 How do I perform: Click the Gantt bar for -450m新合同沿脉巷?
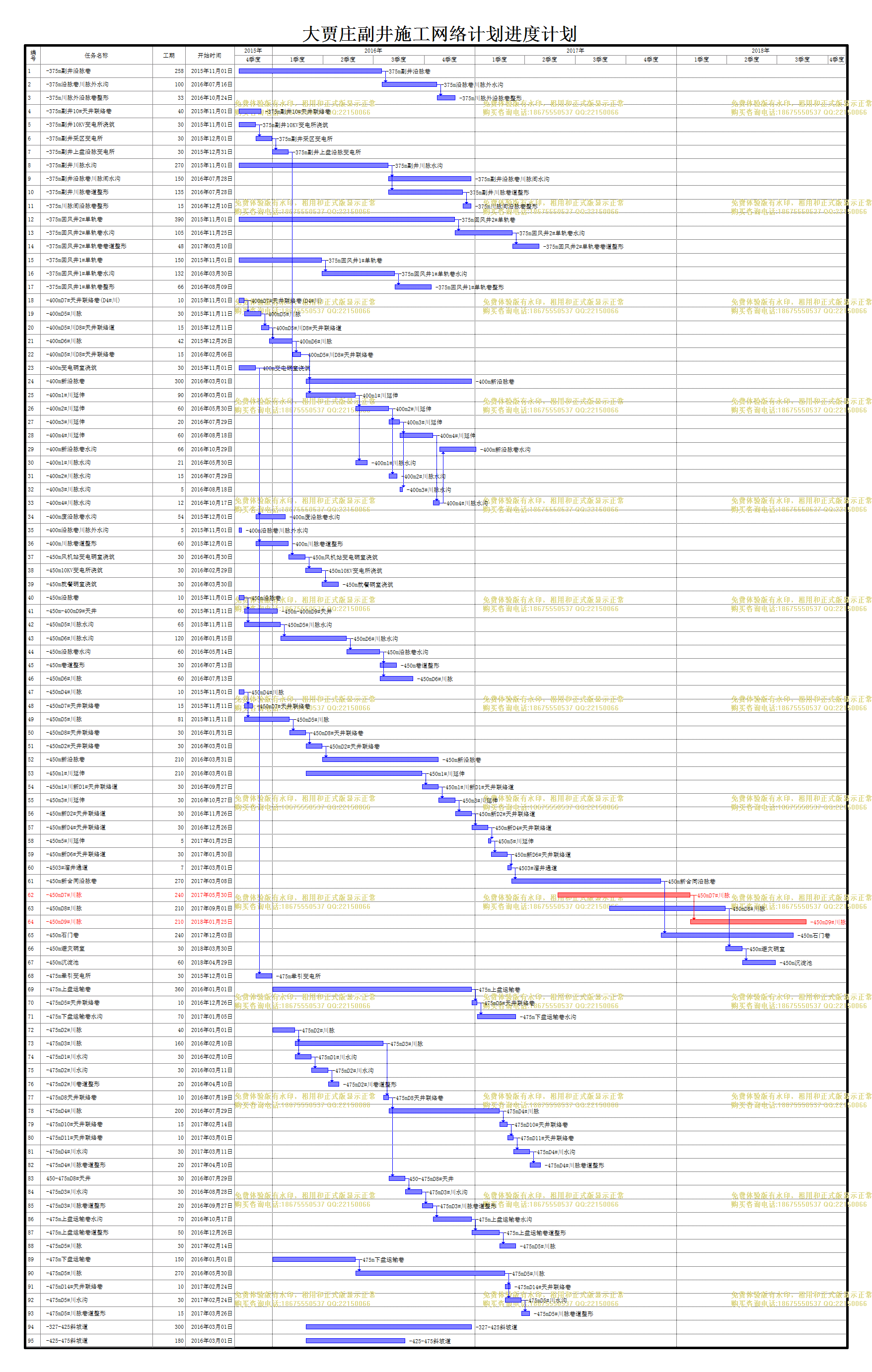click(x=586, y=881)
